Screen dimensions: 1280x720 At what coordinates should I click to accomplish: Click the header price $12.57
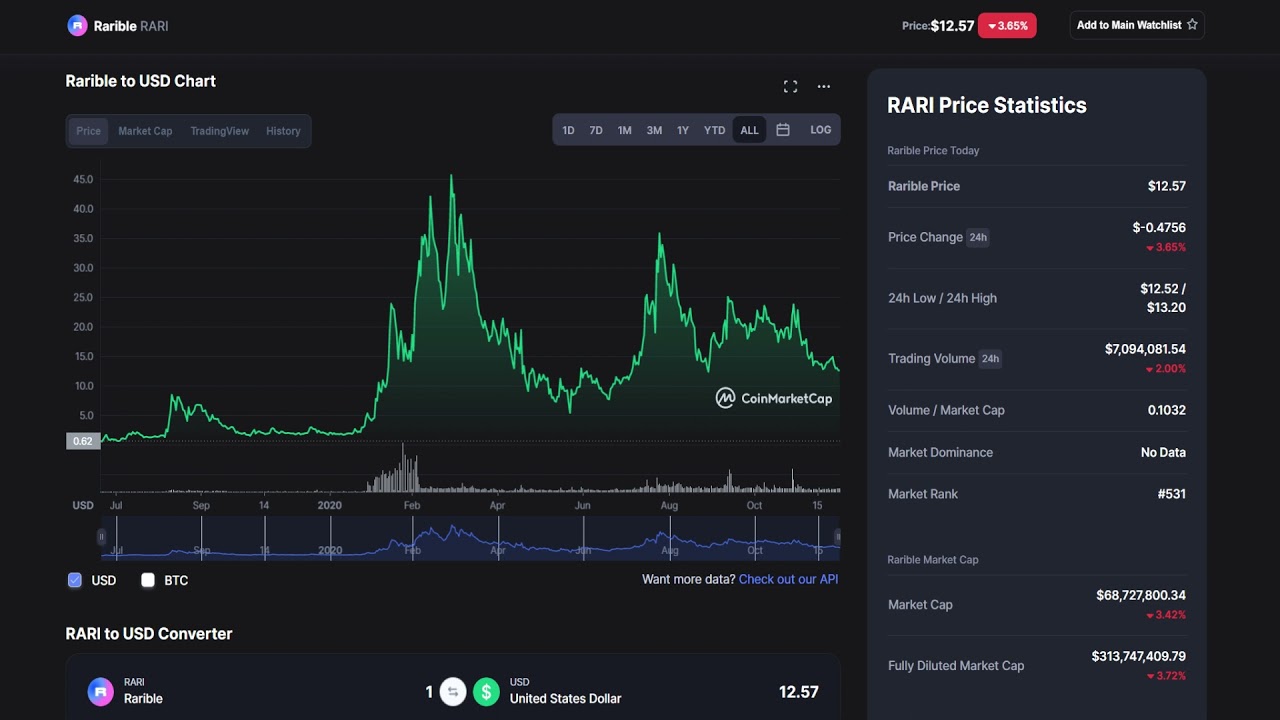pos(952,26)
